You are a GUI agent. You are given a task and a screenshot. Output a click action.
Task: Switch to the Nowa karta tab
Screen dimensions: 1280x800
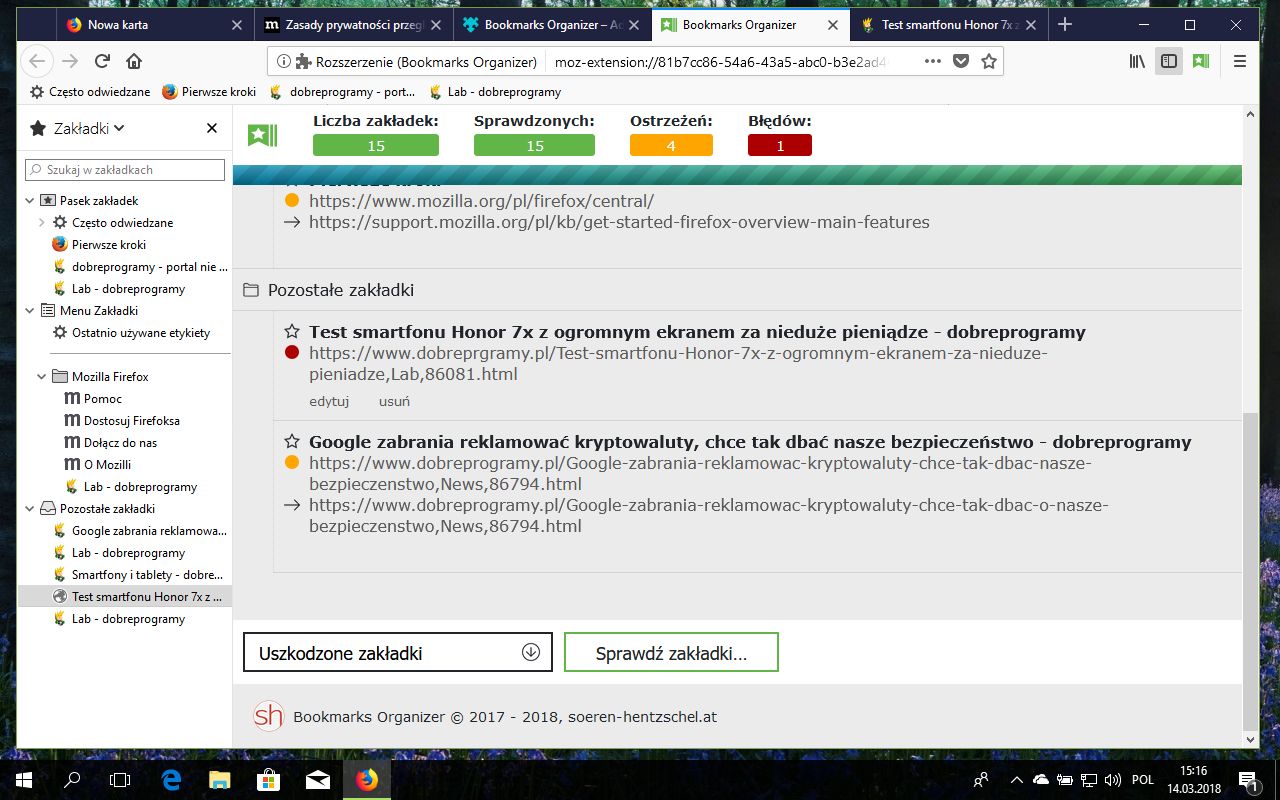coord(154,24)
